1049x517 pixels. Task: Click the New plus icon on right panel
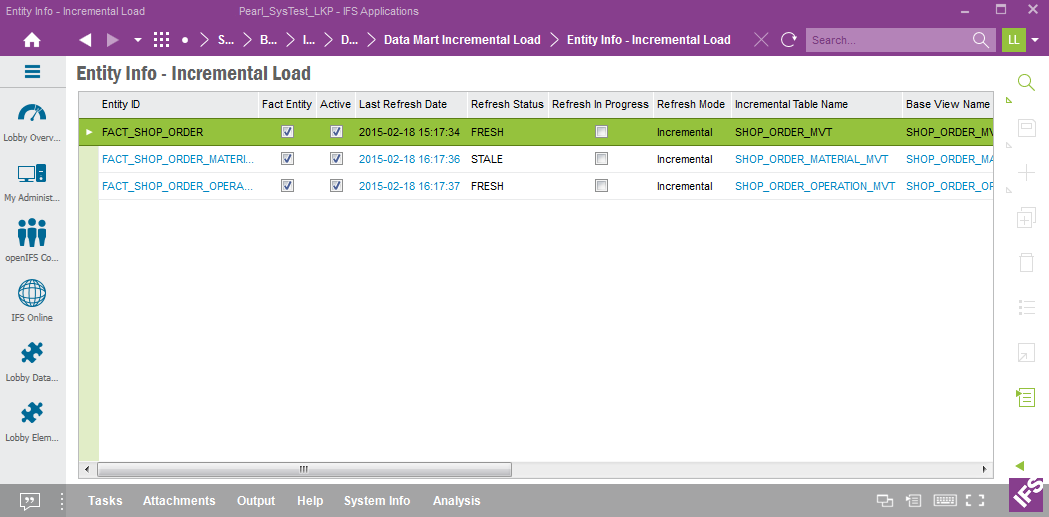point(1026,173)
